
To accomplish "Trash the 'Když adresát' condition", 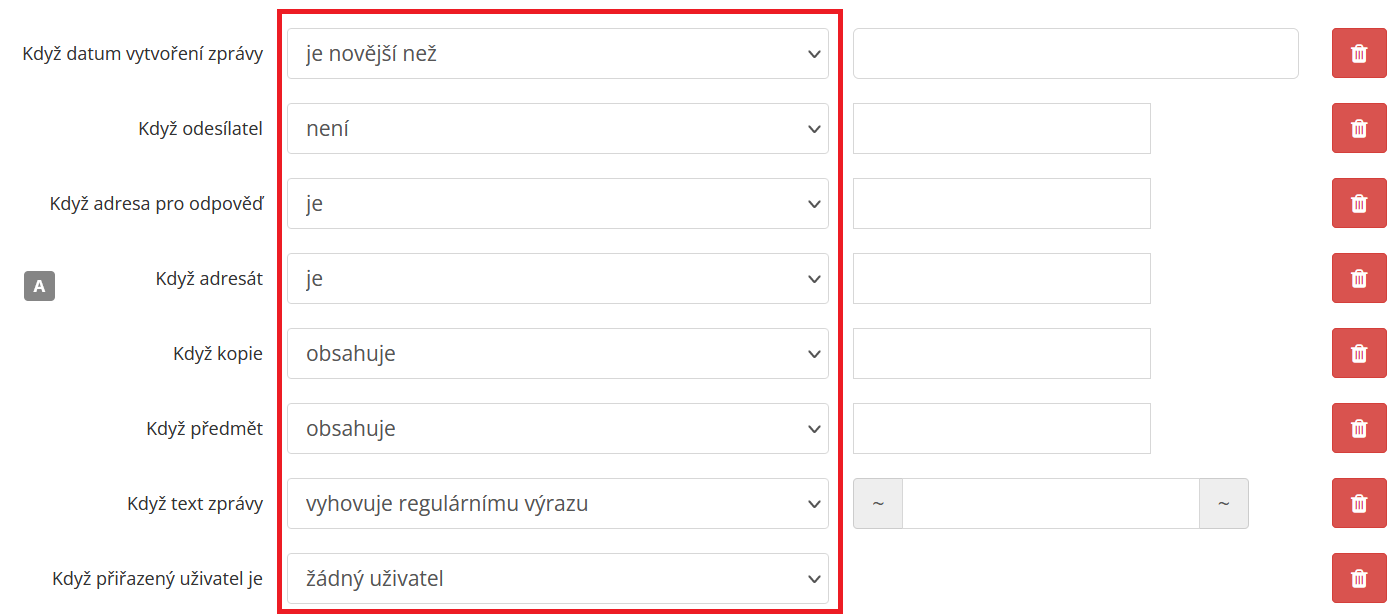I will click(1359, 278).
